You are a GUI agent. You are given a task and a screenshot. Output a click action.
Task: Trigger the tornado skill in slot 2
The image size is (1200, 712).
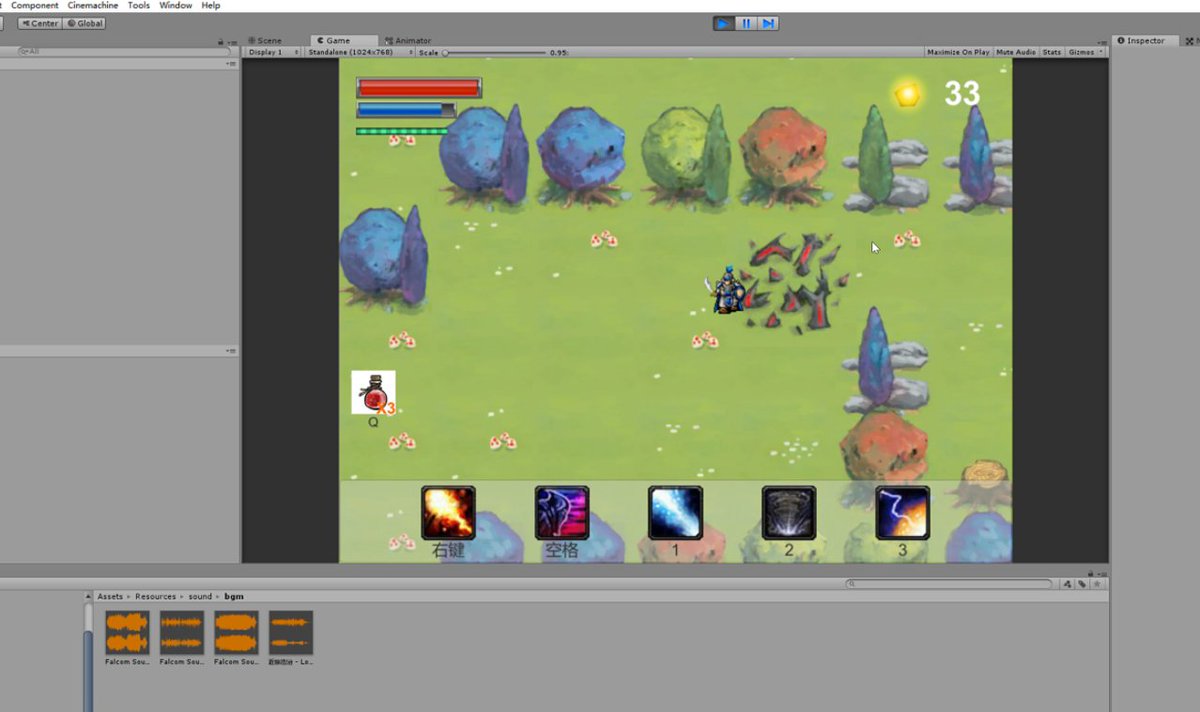789,510
